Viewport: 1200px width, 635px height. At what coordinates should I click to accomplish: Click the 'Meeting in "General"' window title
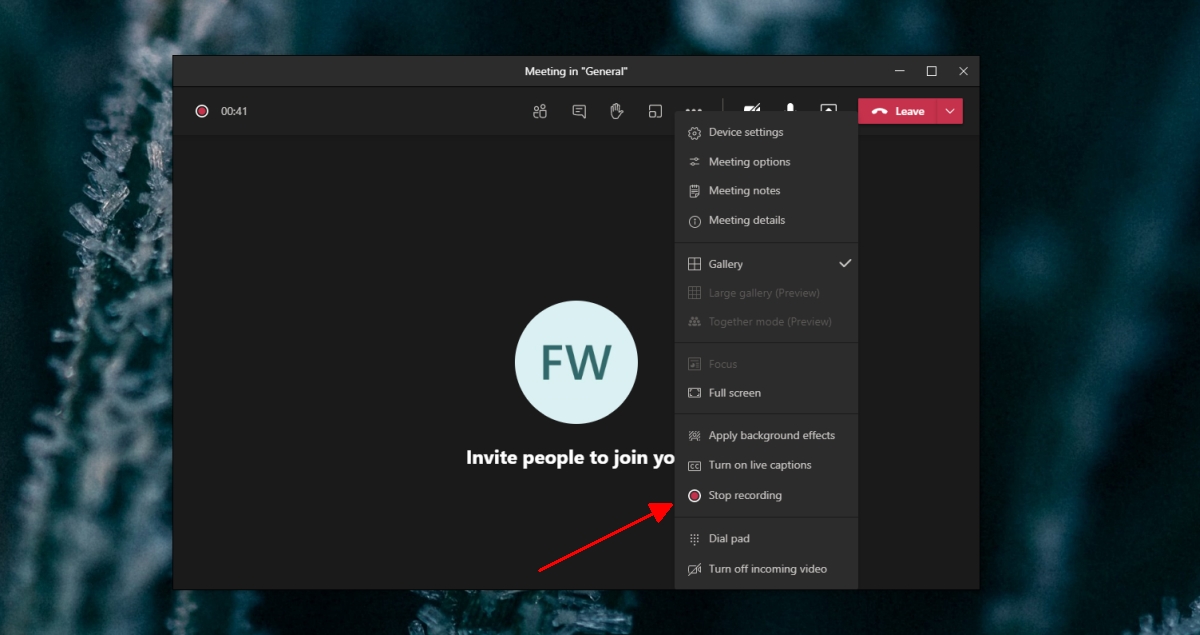pos(576,71)
